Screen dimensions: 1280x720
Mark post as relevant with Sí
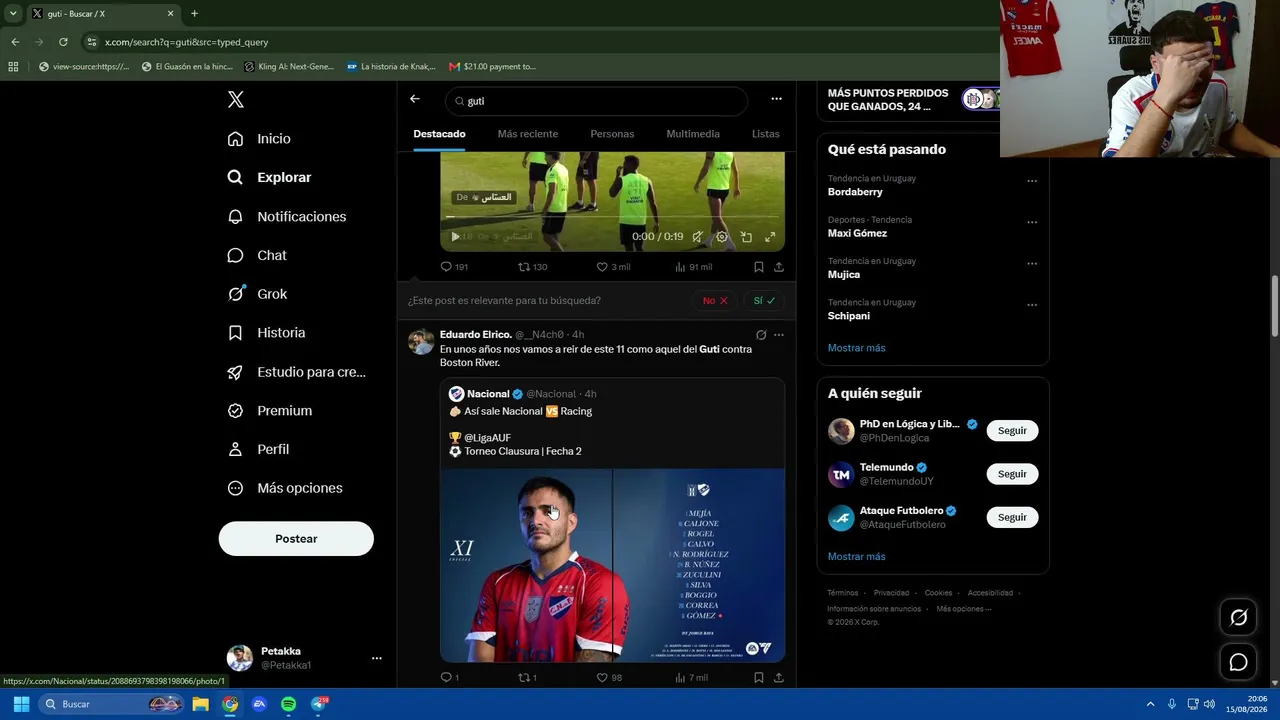pyautogui.click(x=764, y=300)
